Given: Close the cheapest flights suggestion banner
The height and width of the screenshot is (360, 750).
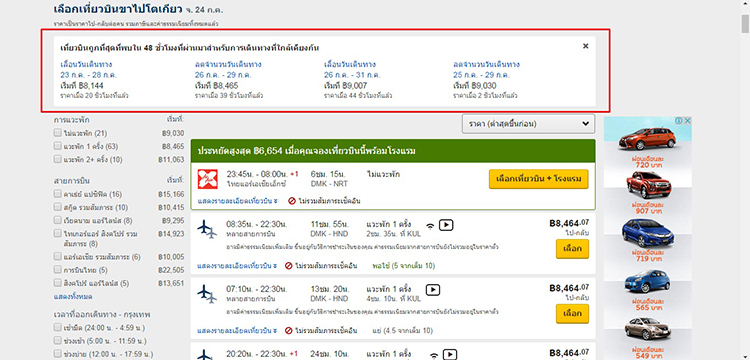Looking at the screenshot, I should [x=585, y=46].
